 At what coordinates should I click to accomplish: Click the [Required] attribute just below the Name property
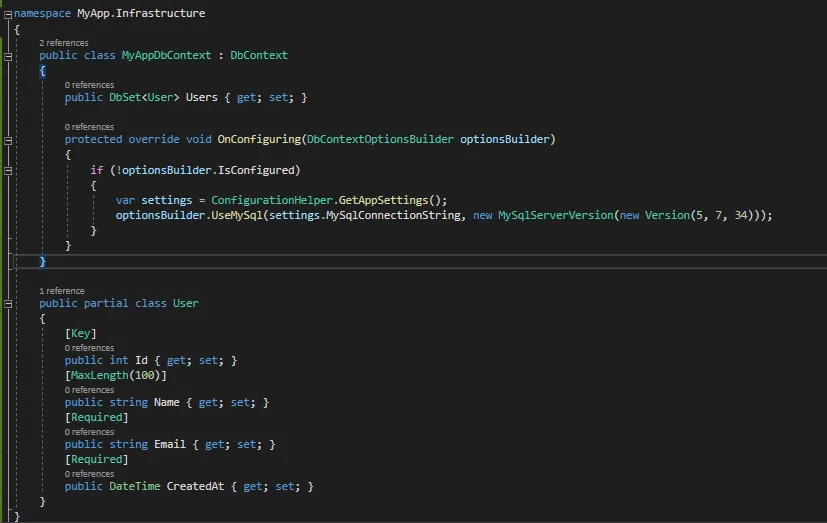pyautogui.click(x=96, y=418)
